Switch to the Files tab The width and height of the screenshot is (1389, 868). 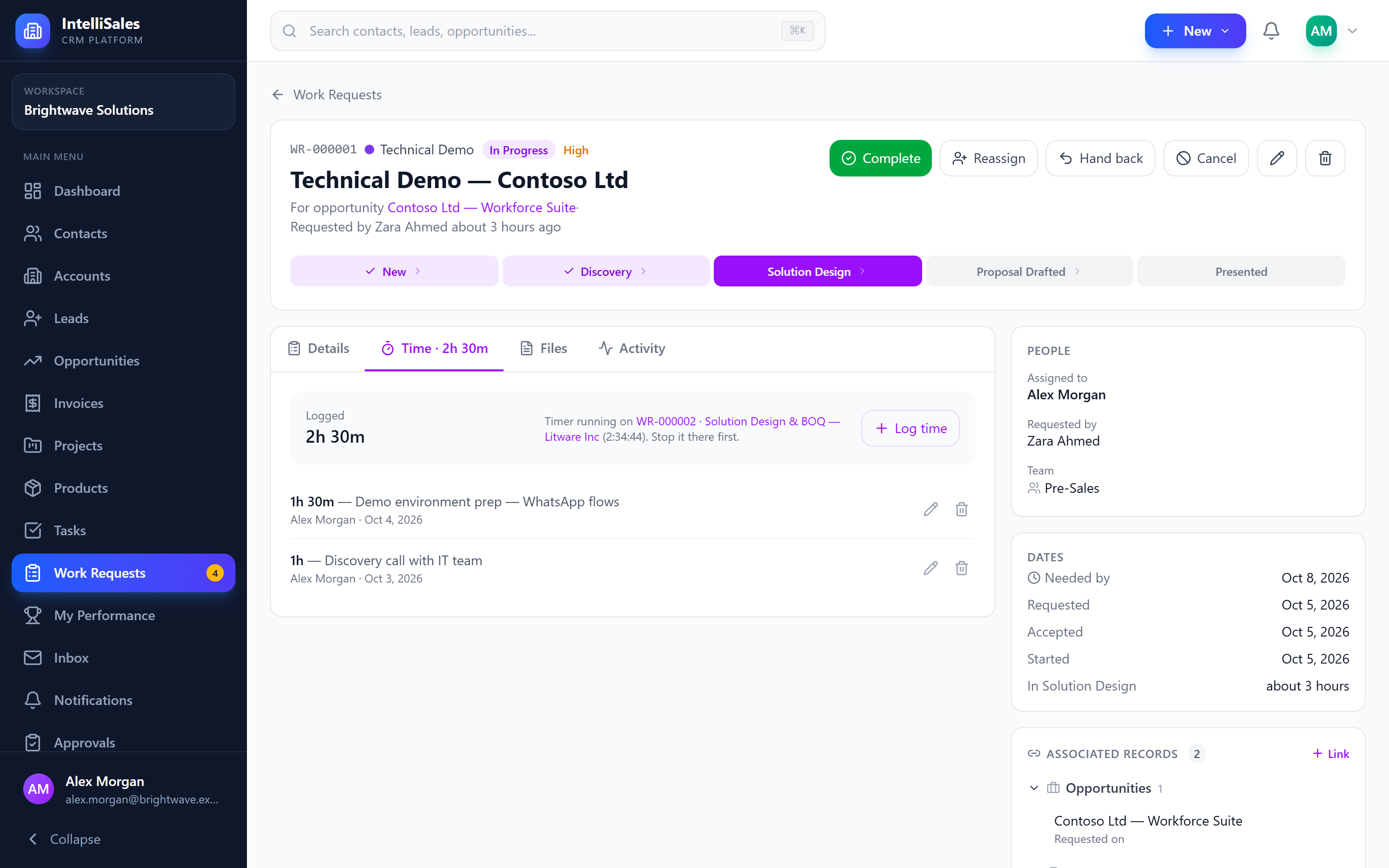click(x=544, y=349)
